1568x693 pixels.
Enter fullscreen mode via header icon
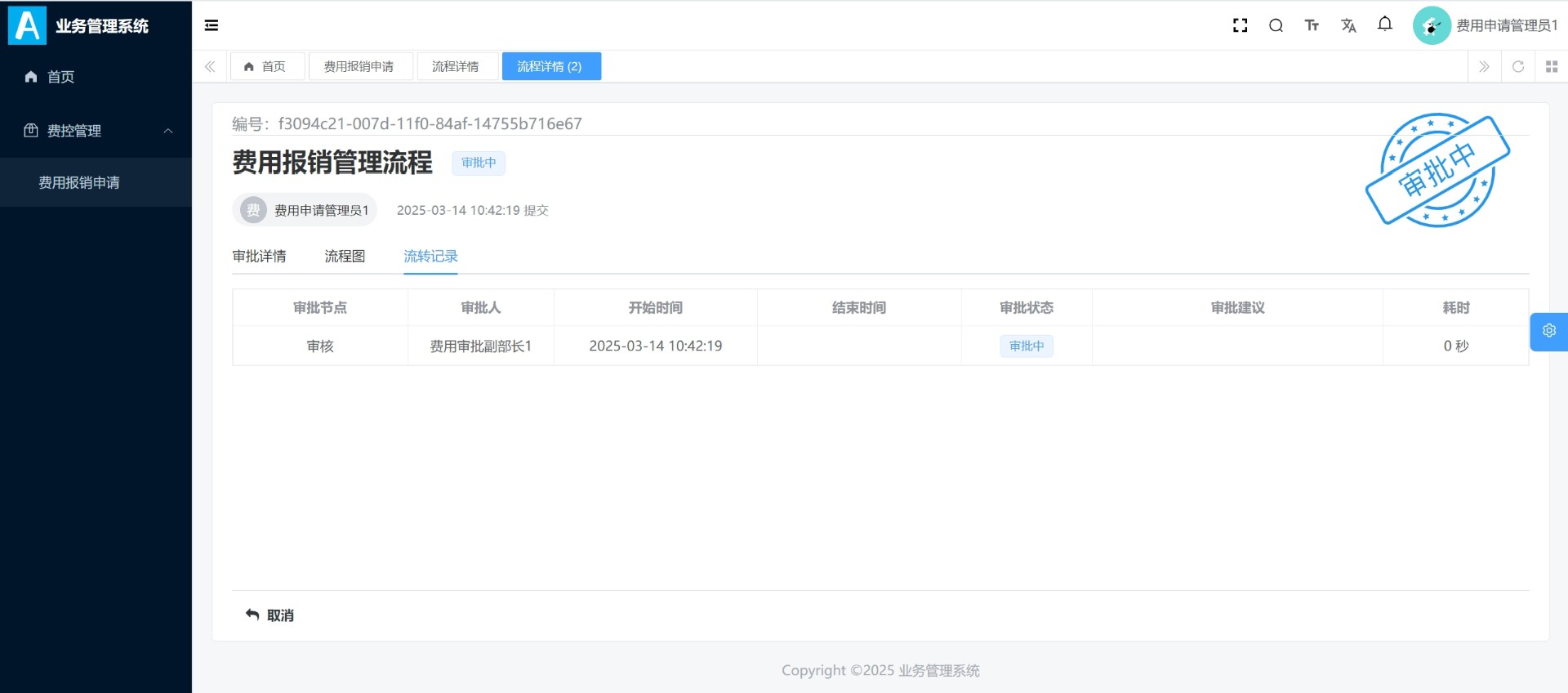coord(1240,25)
